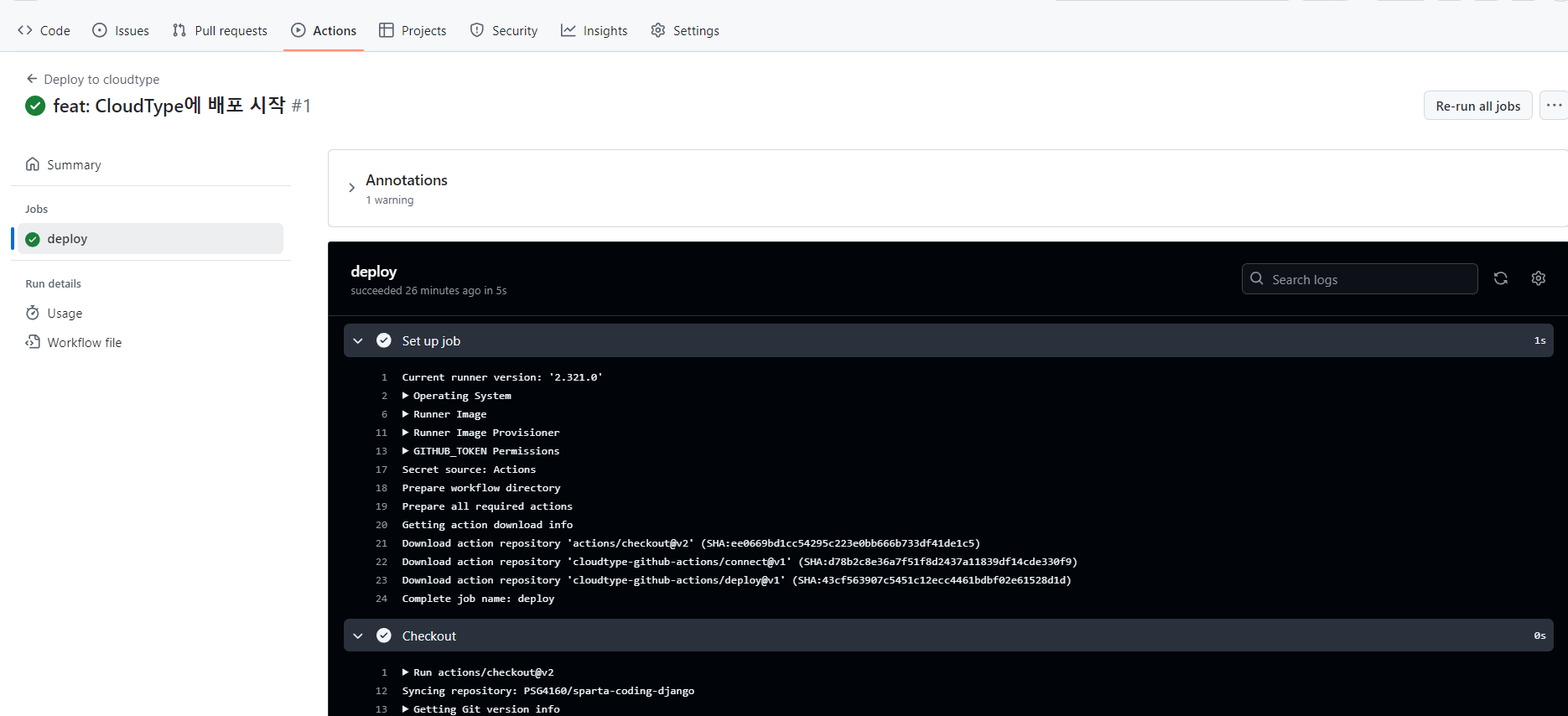This screenshot has height=716, width=1568.
Task: Focus the Search logs field
Action: click(1359, 279)
